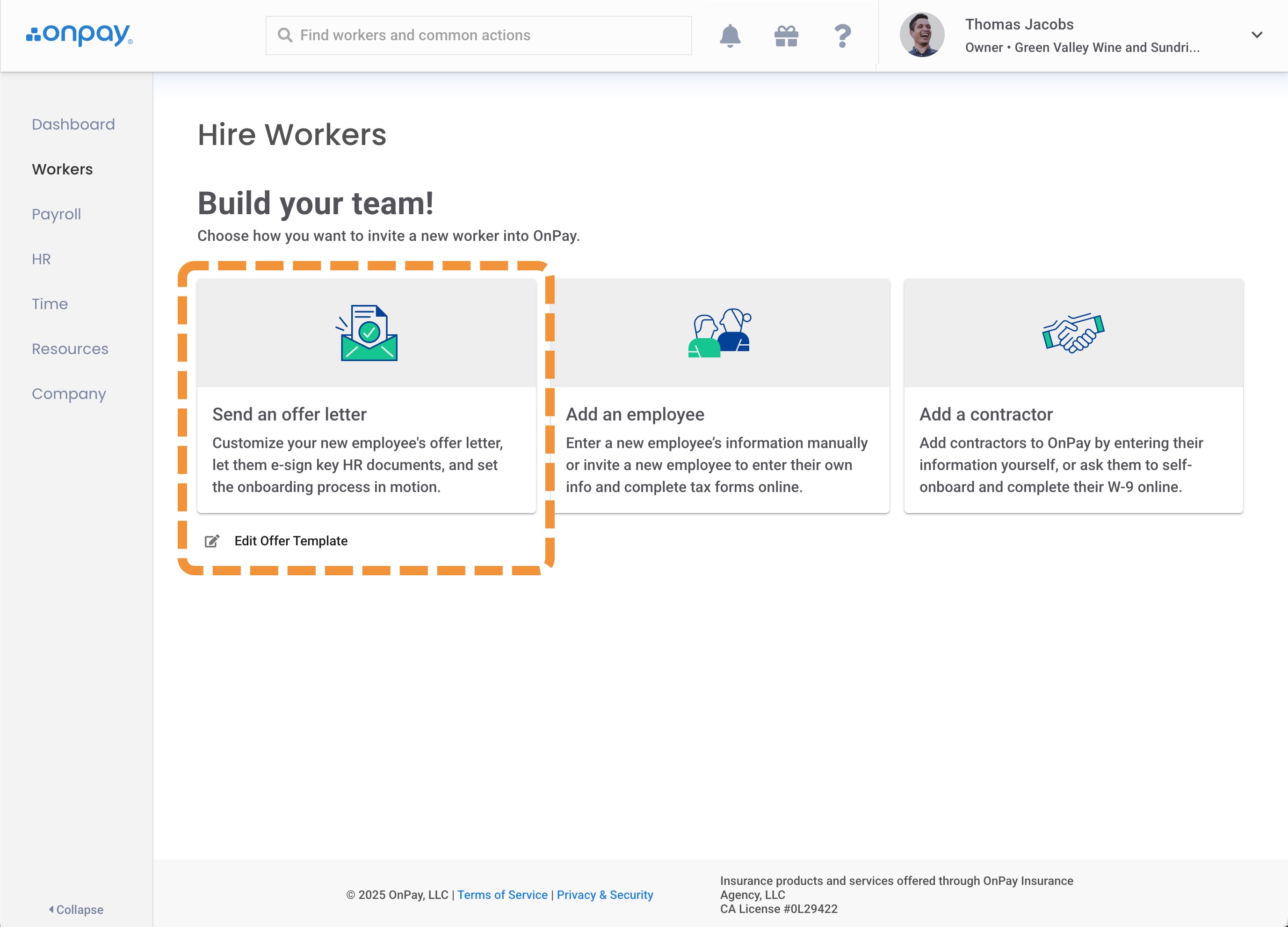
Task: Click the gift rewards icon
Action: coord(786,36)
